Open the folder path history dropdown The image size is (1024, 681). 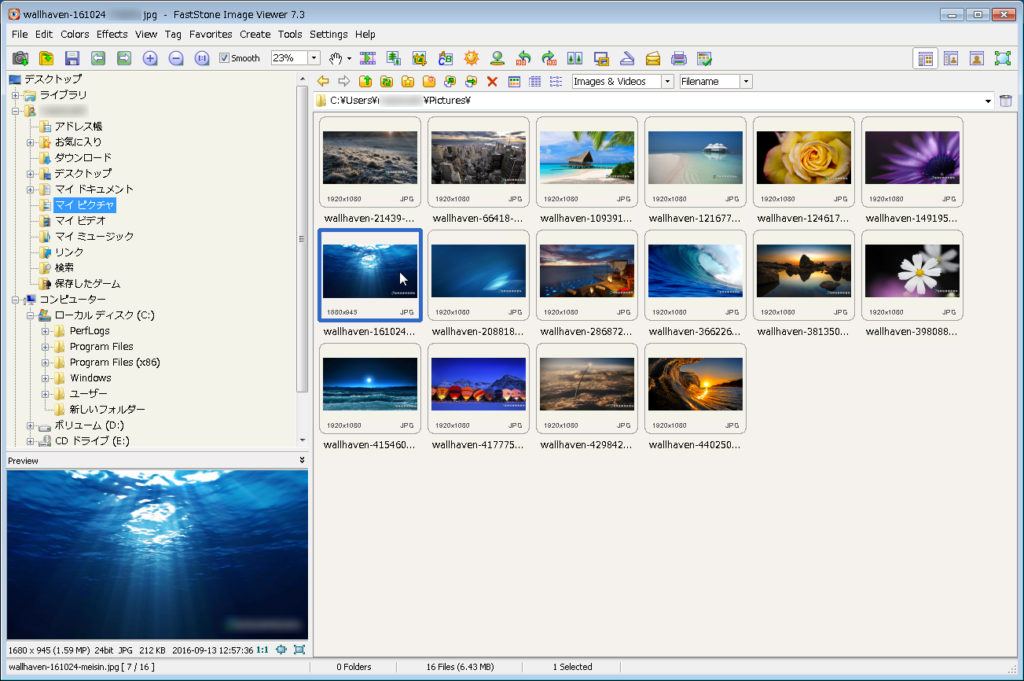pos(987,101)
